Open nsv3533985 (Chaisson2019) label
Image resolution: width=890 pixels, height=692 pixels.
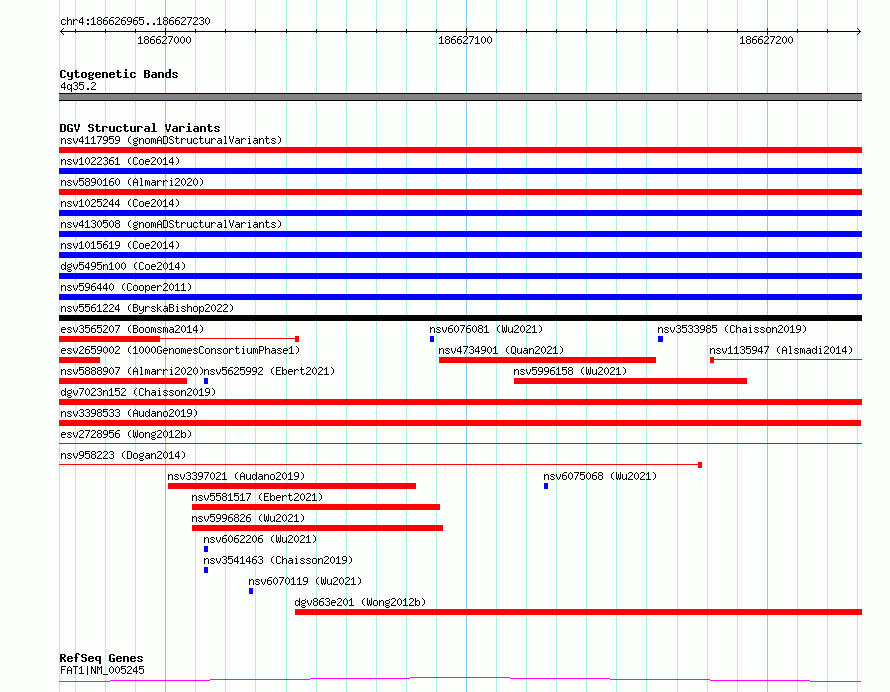pyautogui.click(x=732, y=329)
